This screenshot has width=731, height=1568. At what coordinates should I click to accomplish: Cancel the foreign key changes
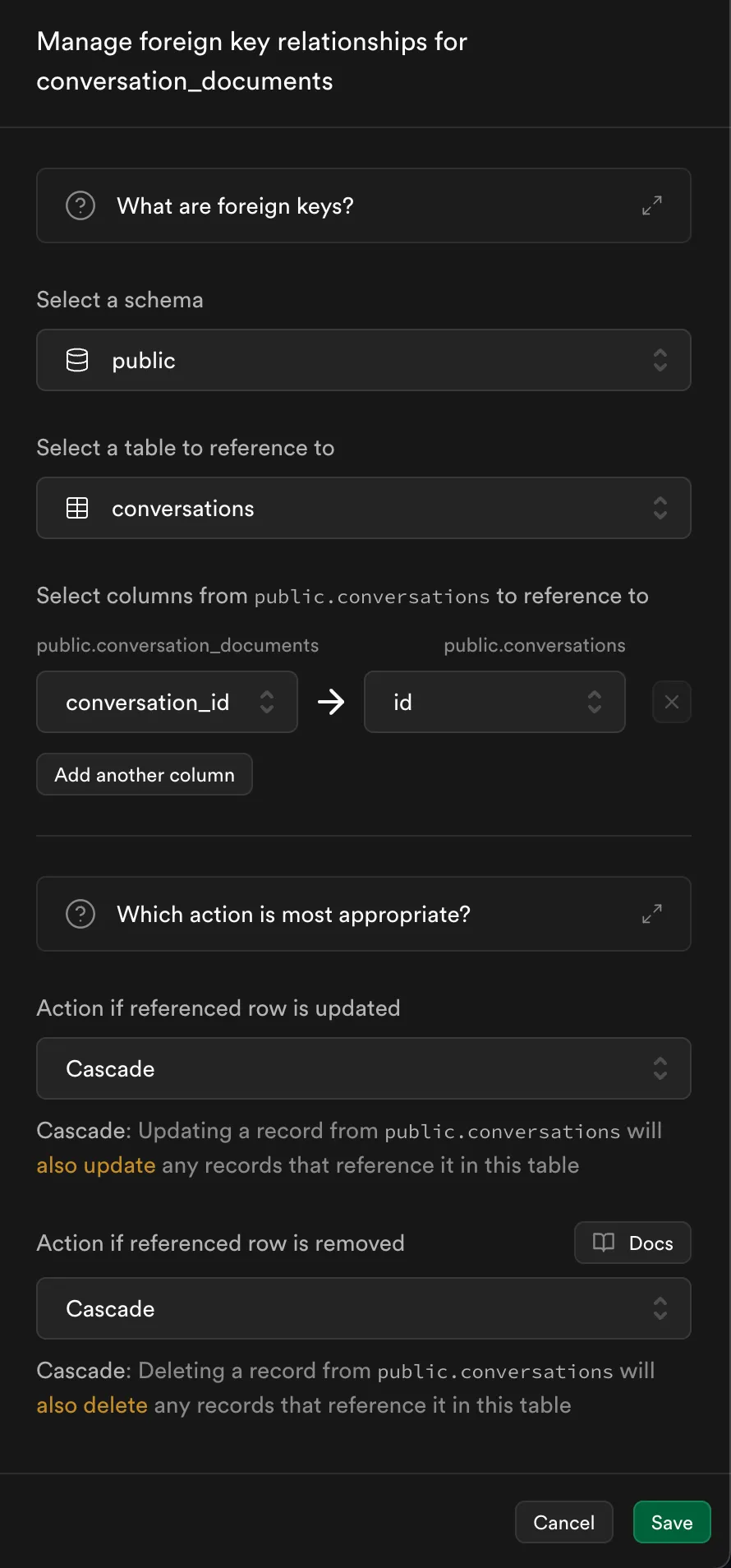pos(563,1522)
